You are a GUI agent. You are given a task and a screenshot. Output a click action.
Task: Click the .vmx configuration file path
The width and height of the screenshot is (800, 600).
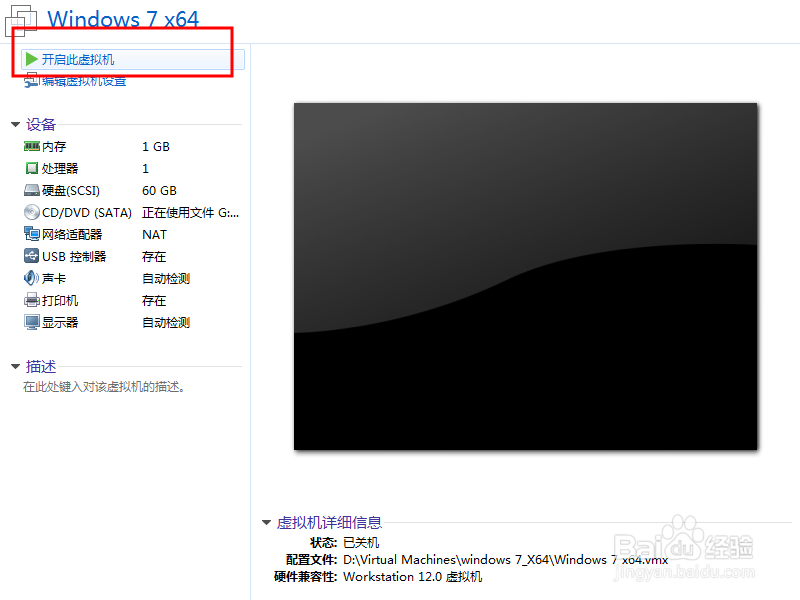point(506,560)
